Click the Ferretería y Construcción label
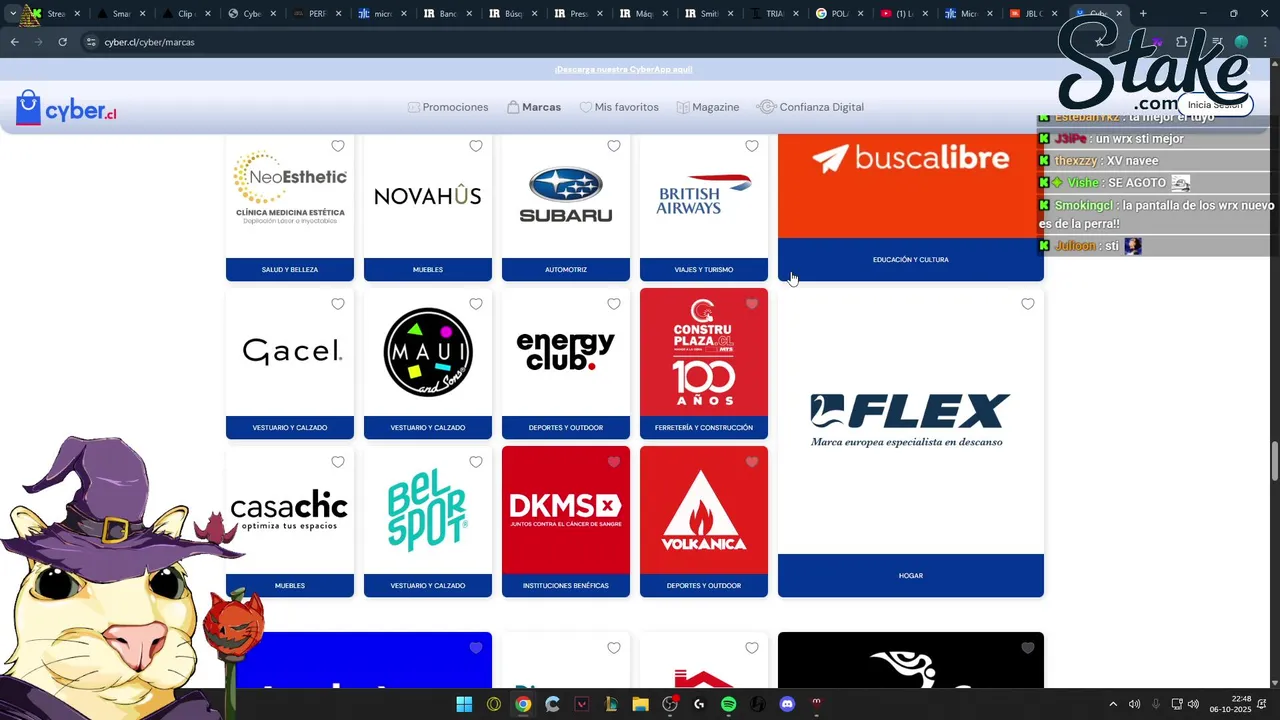This screenshot has width=1280, height=720. (704, 428)
